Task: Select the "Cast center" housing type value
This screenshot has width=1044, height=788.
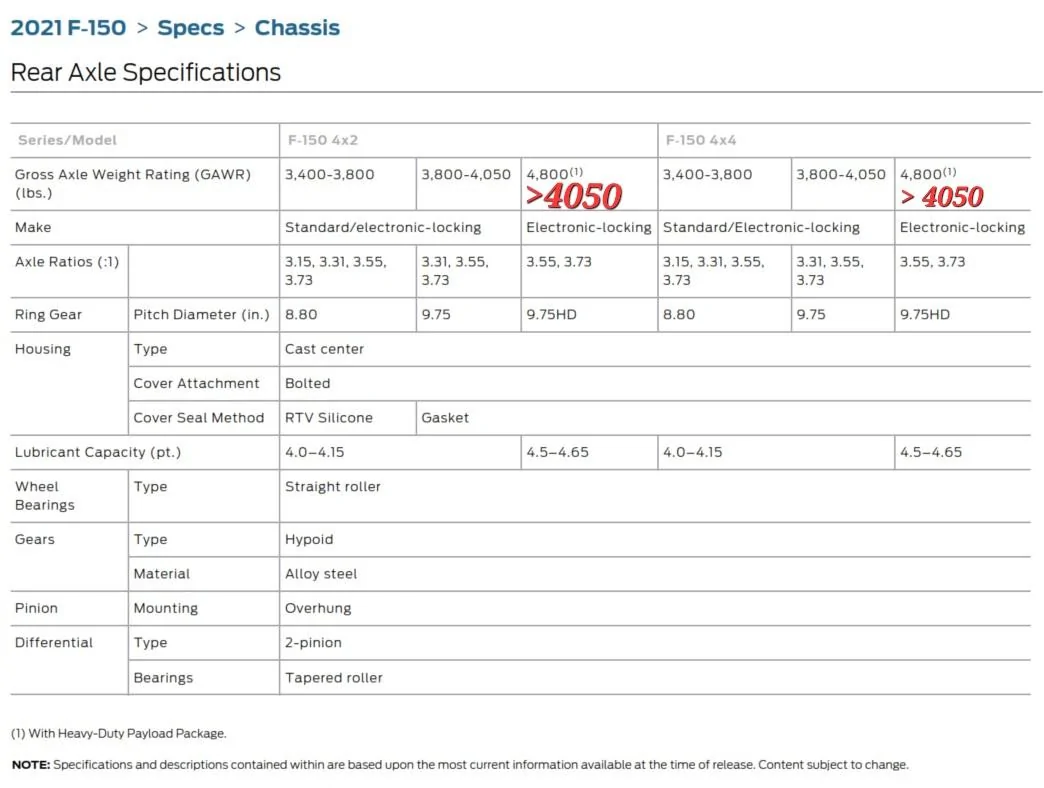Action: click(324, 349)
